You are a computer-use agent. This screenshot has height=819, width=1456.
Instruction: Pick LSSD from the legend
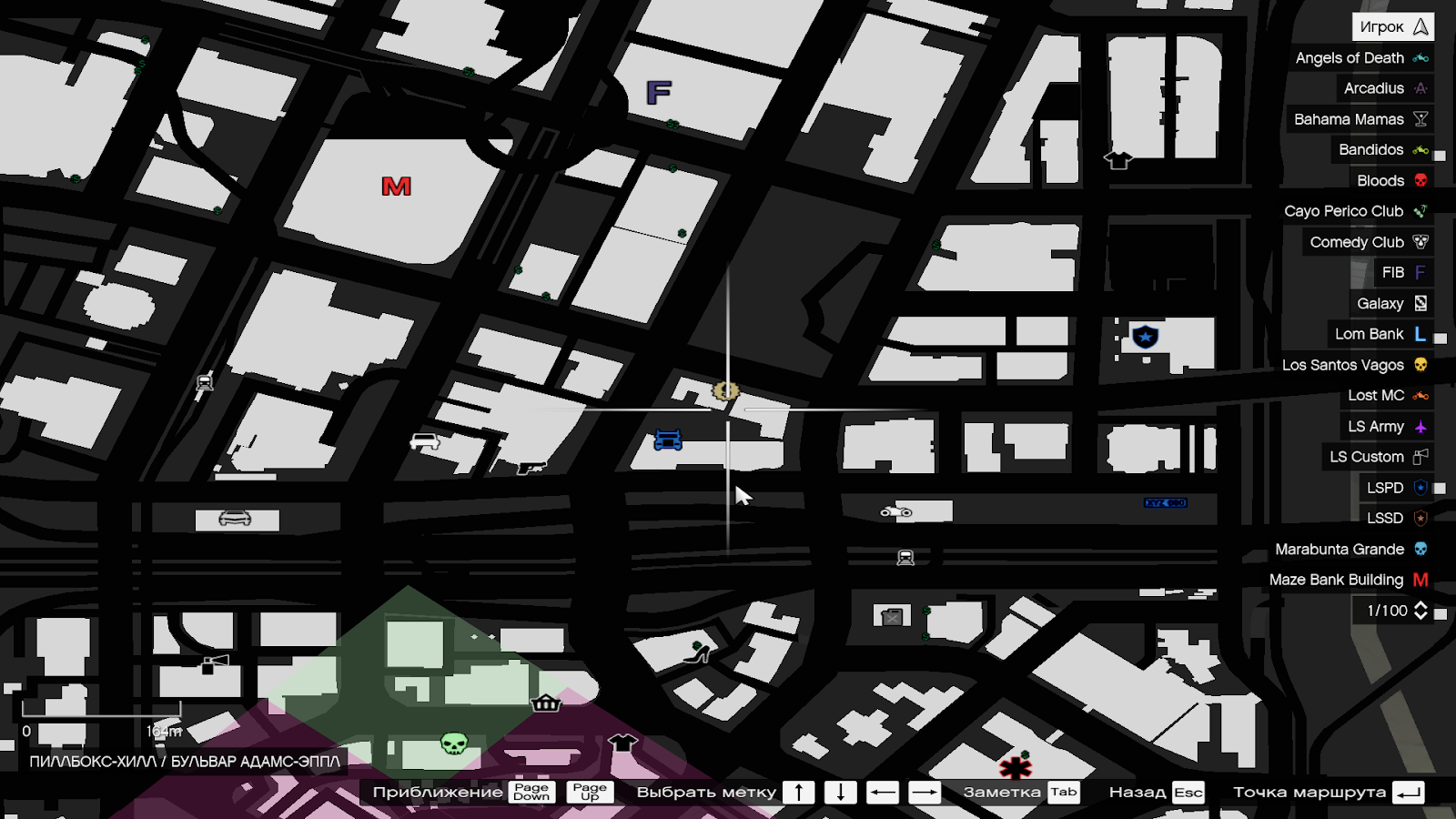click(1397, 518)
